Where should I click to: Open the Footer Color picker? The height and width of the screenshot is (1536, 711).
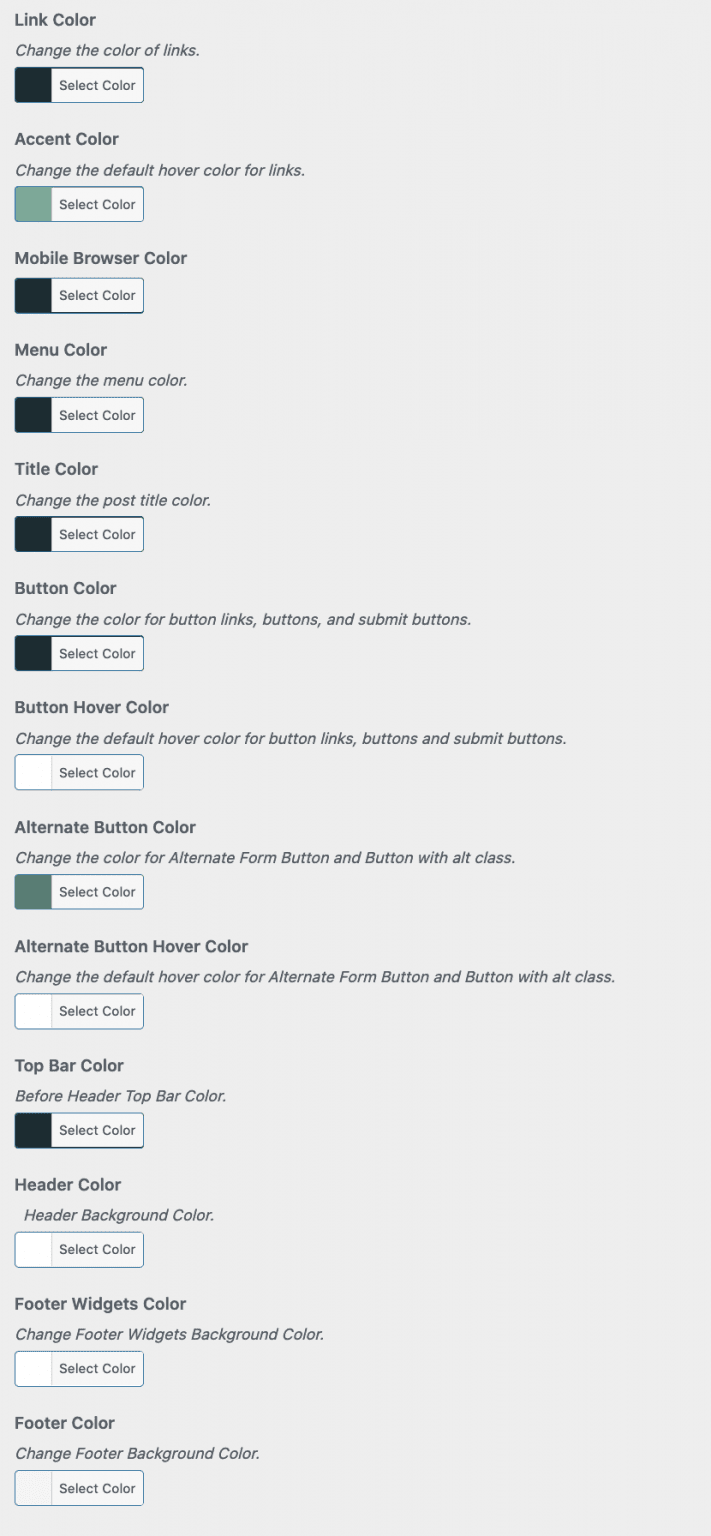pos(97,1487)
